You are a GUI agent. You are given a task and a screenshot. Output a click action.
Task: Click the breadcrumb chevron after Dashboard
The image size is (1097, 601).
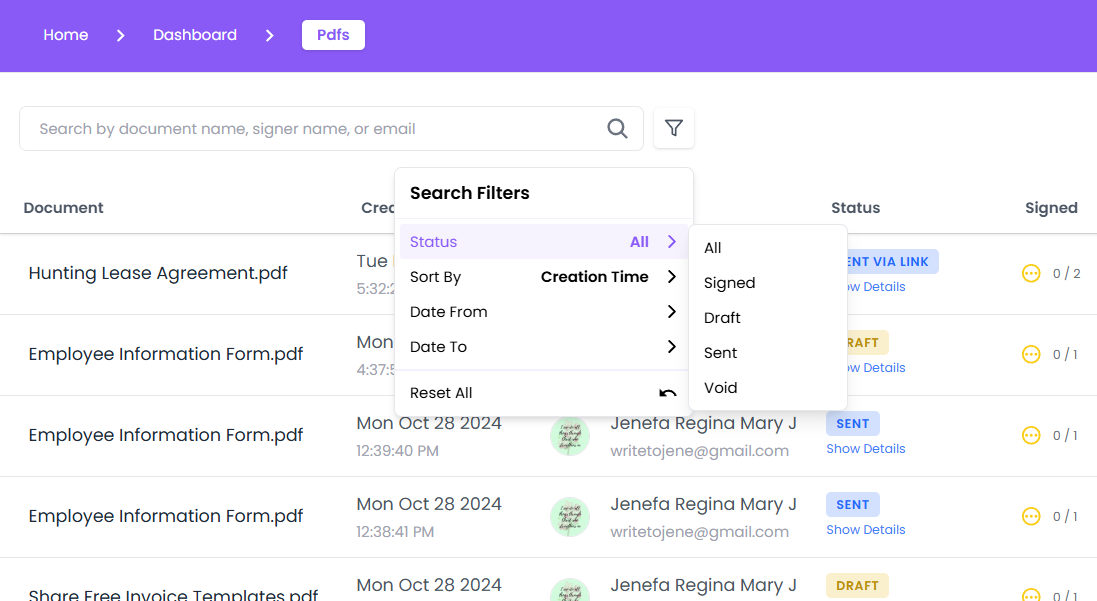pos(269,35)
